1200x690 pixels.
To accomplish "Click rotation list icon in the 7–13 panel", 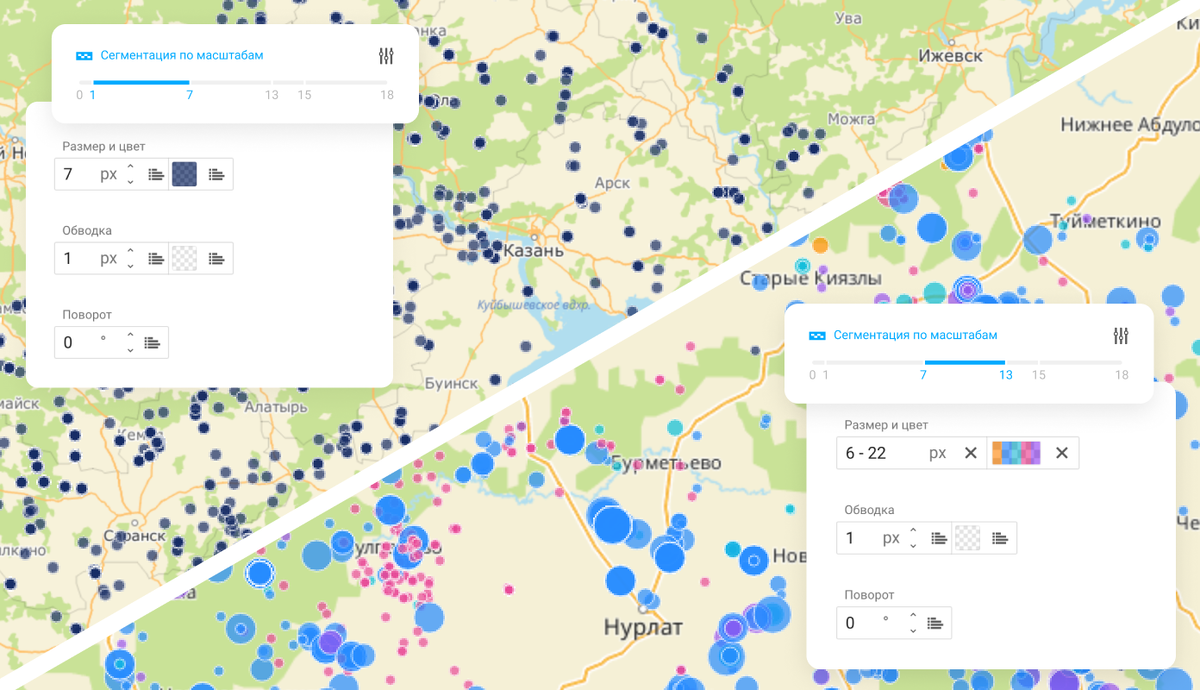I will [x=935, y=623].
